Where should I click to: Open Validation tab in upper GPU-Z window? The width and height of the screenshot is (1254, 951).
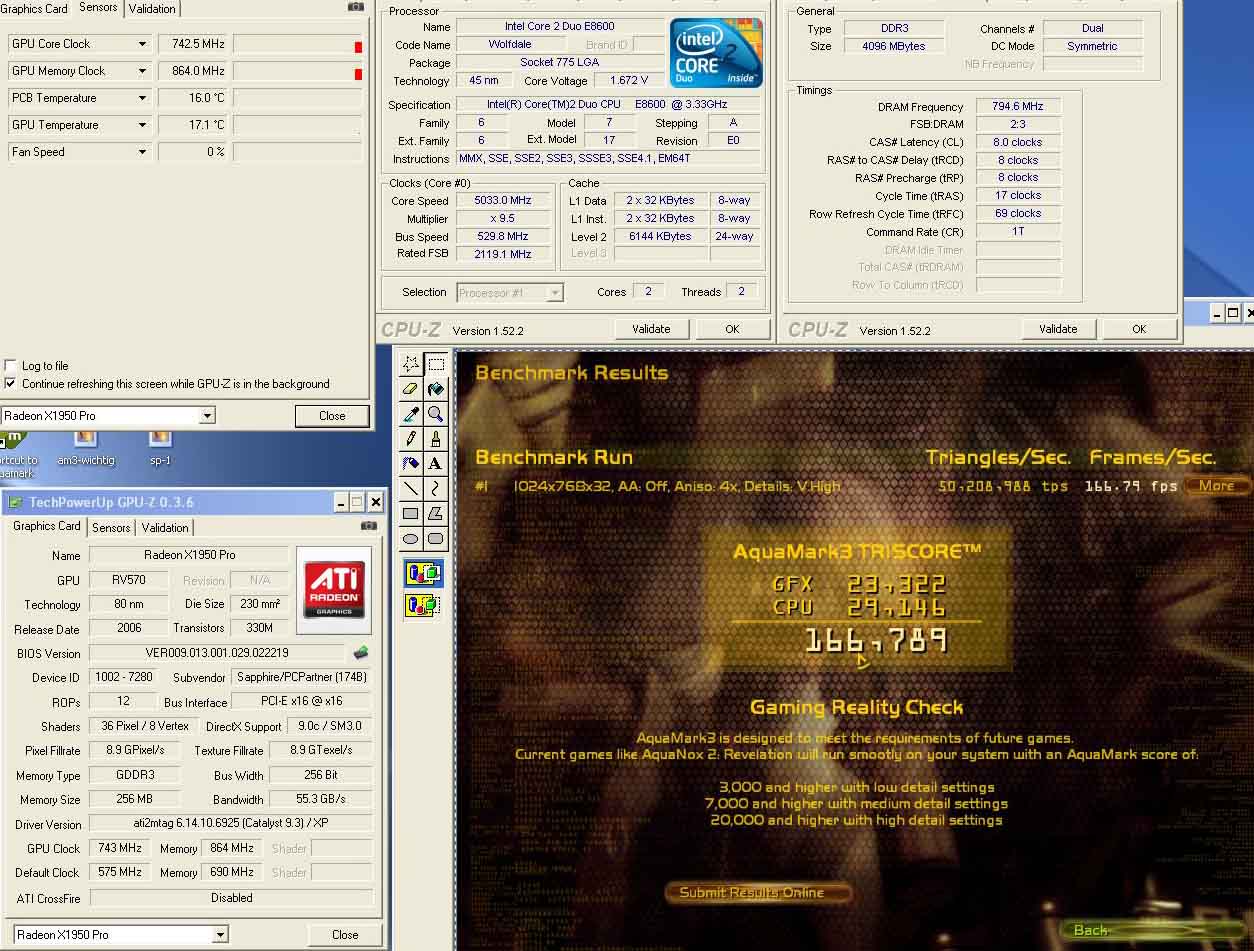tap(153, 8)
